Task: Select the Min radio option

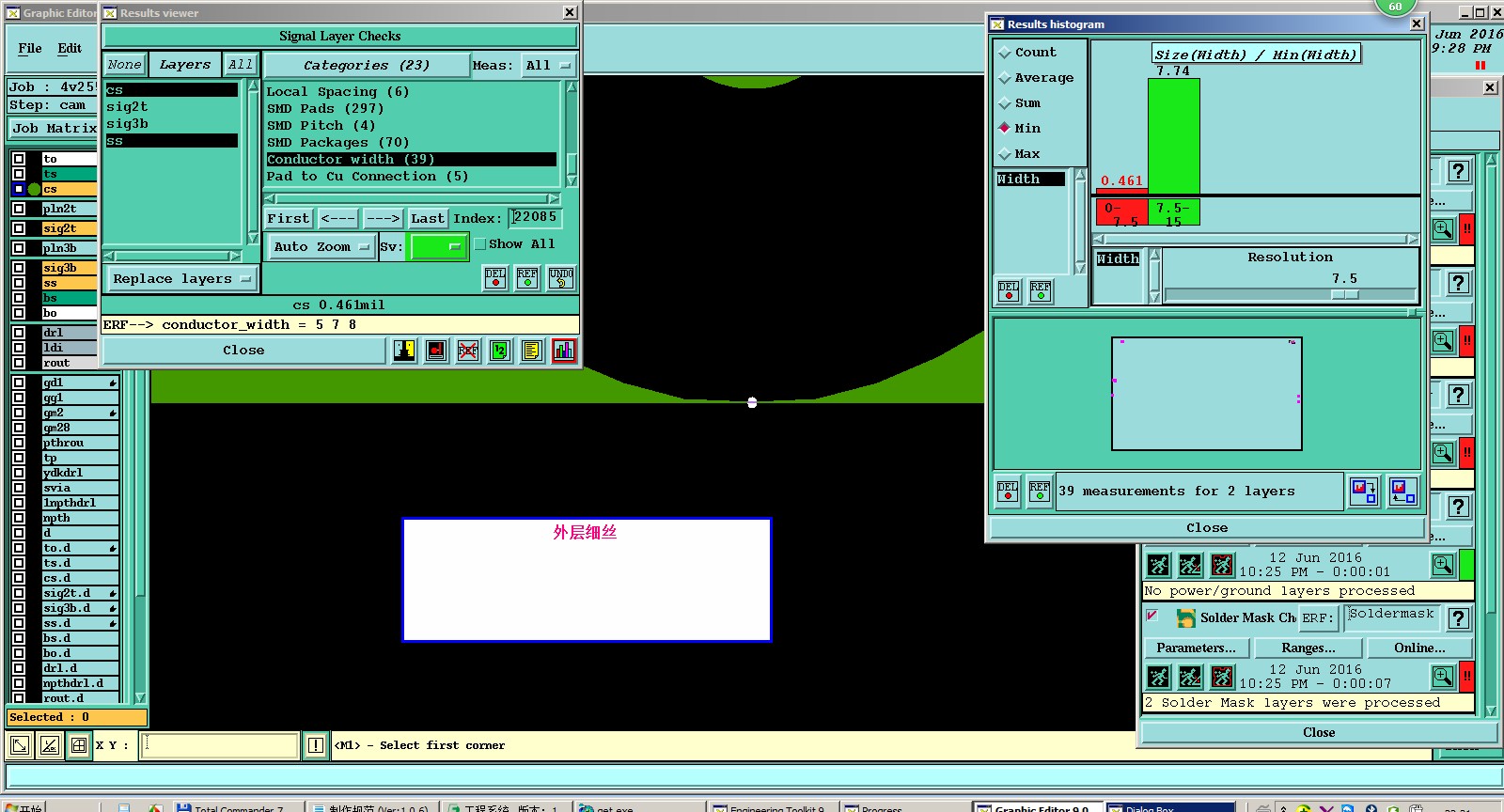Action: pyautogui.click(x=1005, y=129)
